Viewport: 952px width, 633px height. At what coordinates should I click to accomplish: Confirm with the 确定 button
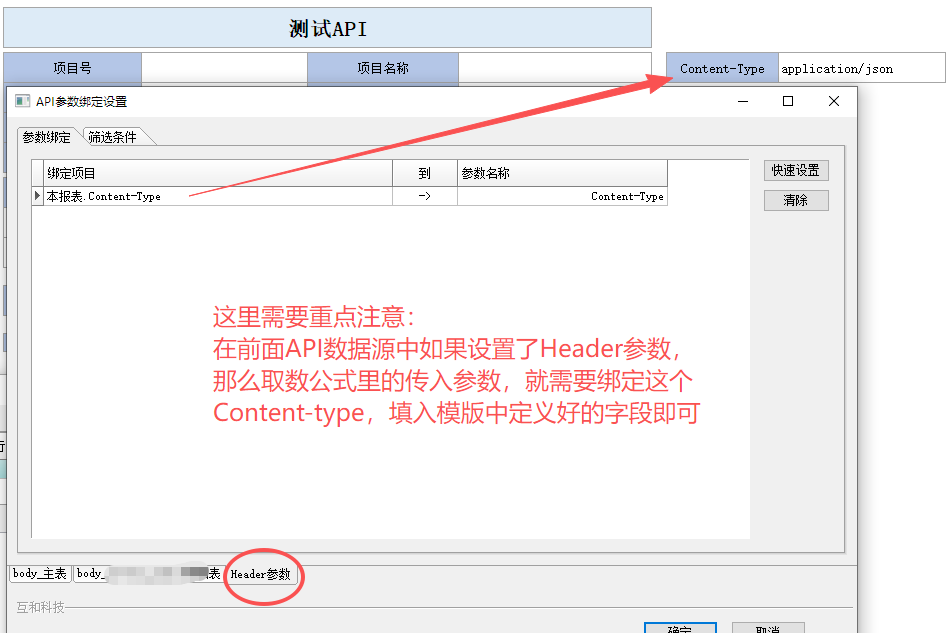(679, 629)
